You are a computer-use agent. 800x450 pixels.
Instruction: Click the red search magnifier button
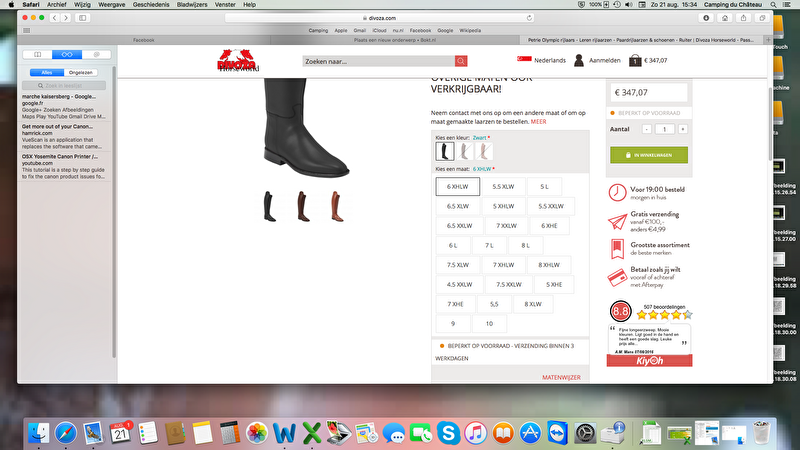(461, 61)
